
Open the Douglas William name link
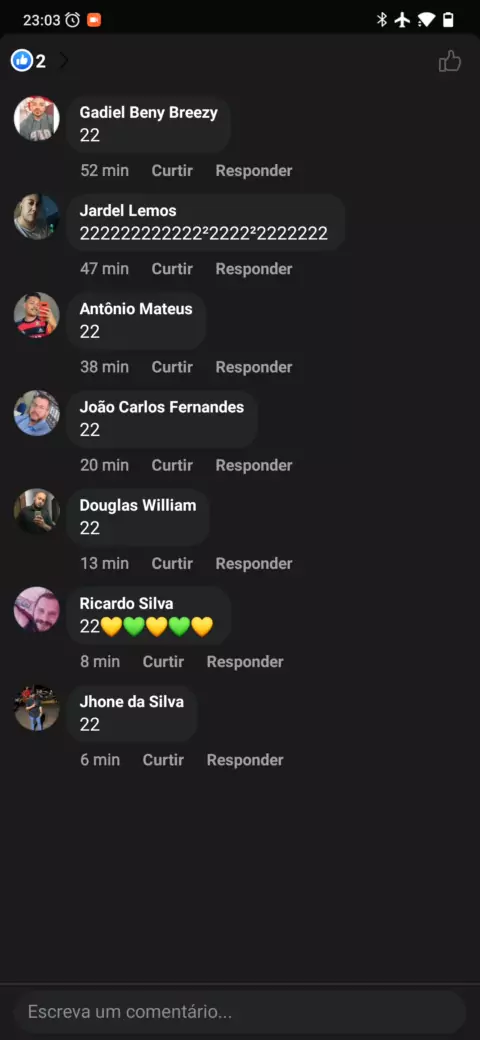point(138,505)
